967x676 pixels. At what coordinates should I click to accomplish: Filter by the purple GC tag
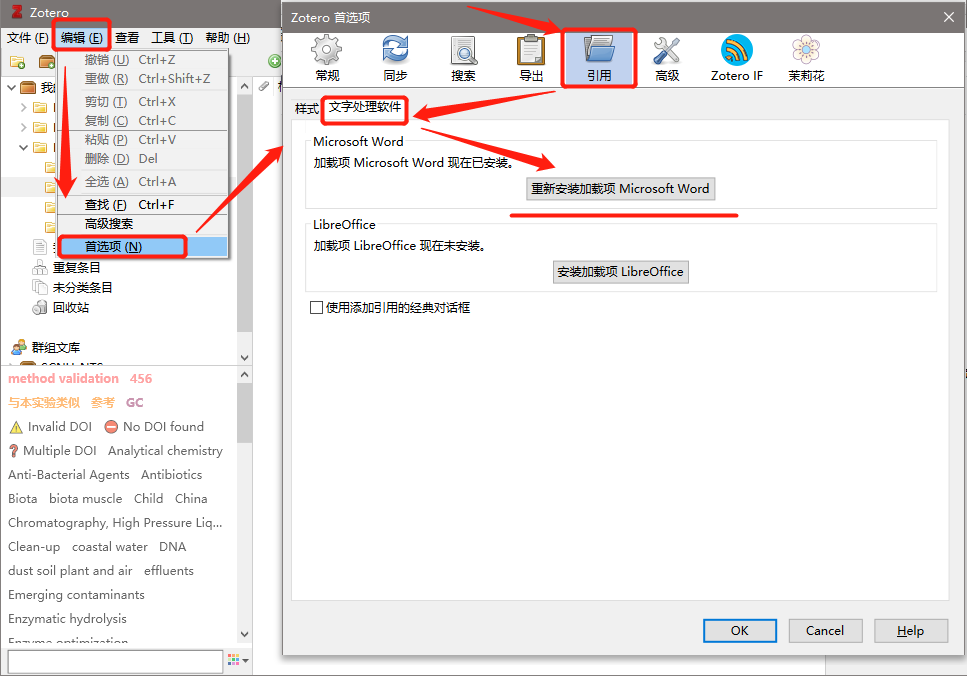click(x=134, y=403)
